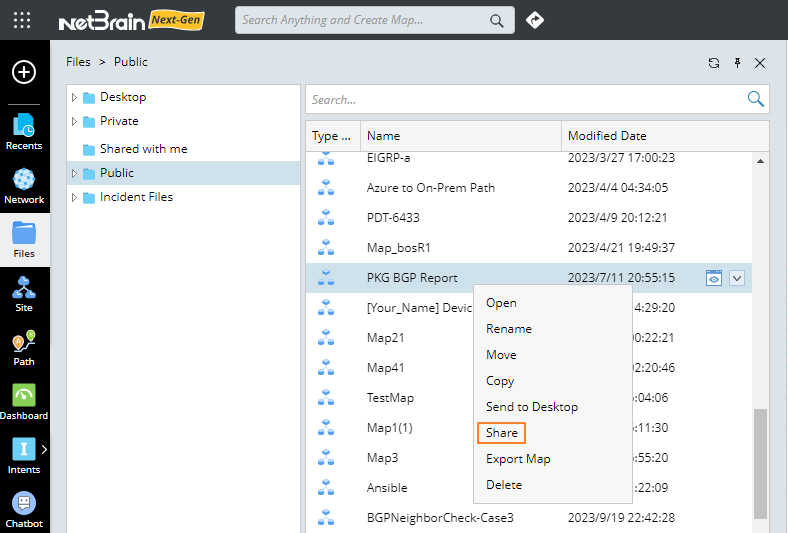788x533 pixels.
Task: Click the file search input field
Action: pos(525,100)
